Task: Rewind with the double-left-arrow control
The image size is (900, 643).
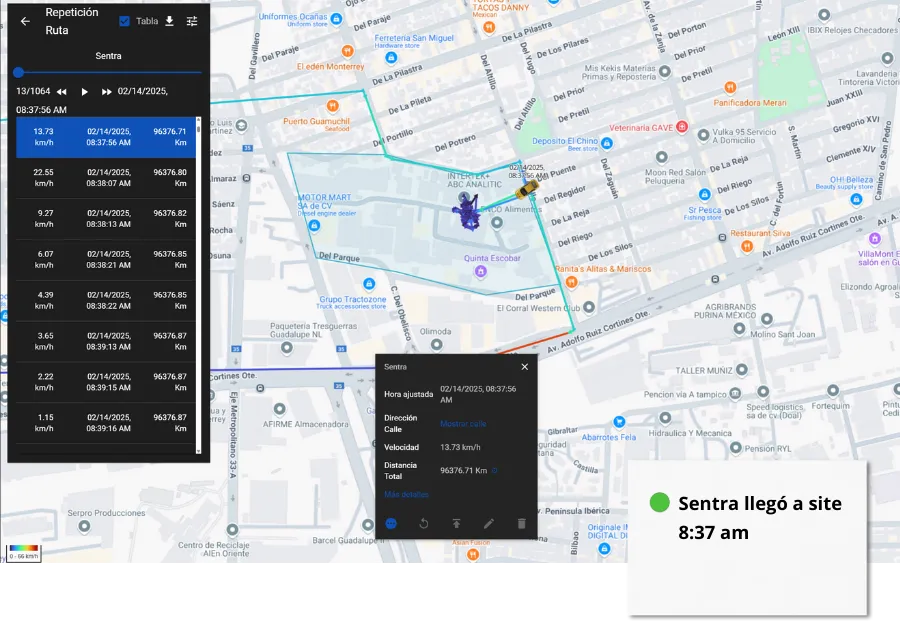Action: [61, 91]
